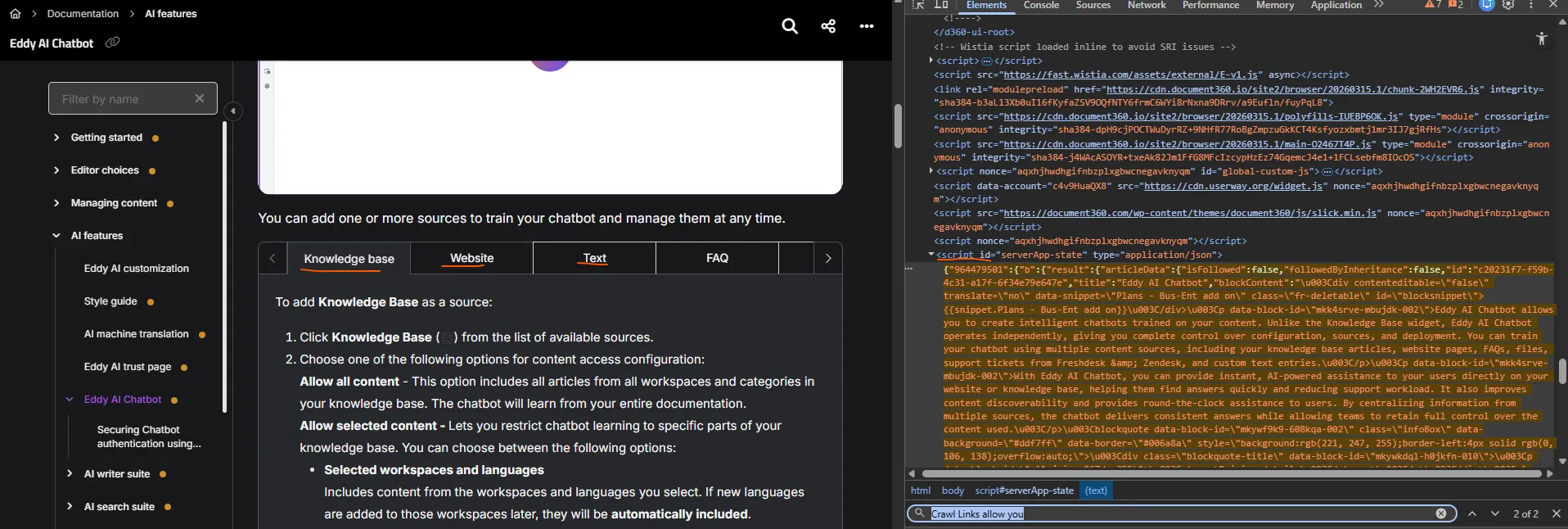Clear the Filter by name field
Screen dimensions: 1568x529
click(200, 98)
